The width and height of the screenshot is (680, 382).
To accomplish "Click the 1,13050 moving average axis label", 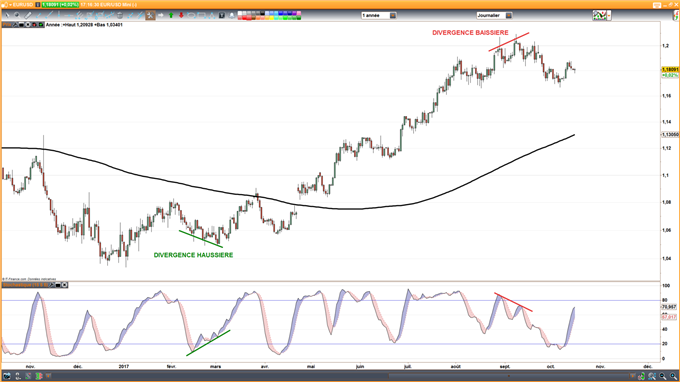I will coord(670,135).
